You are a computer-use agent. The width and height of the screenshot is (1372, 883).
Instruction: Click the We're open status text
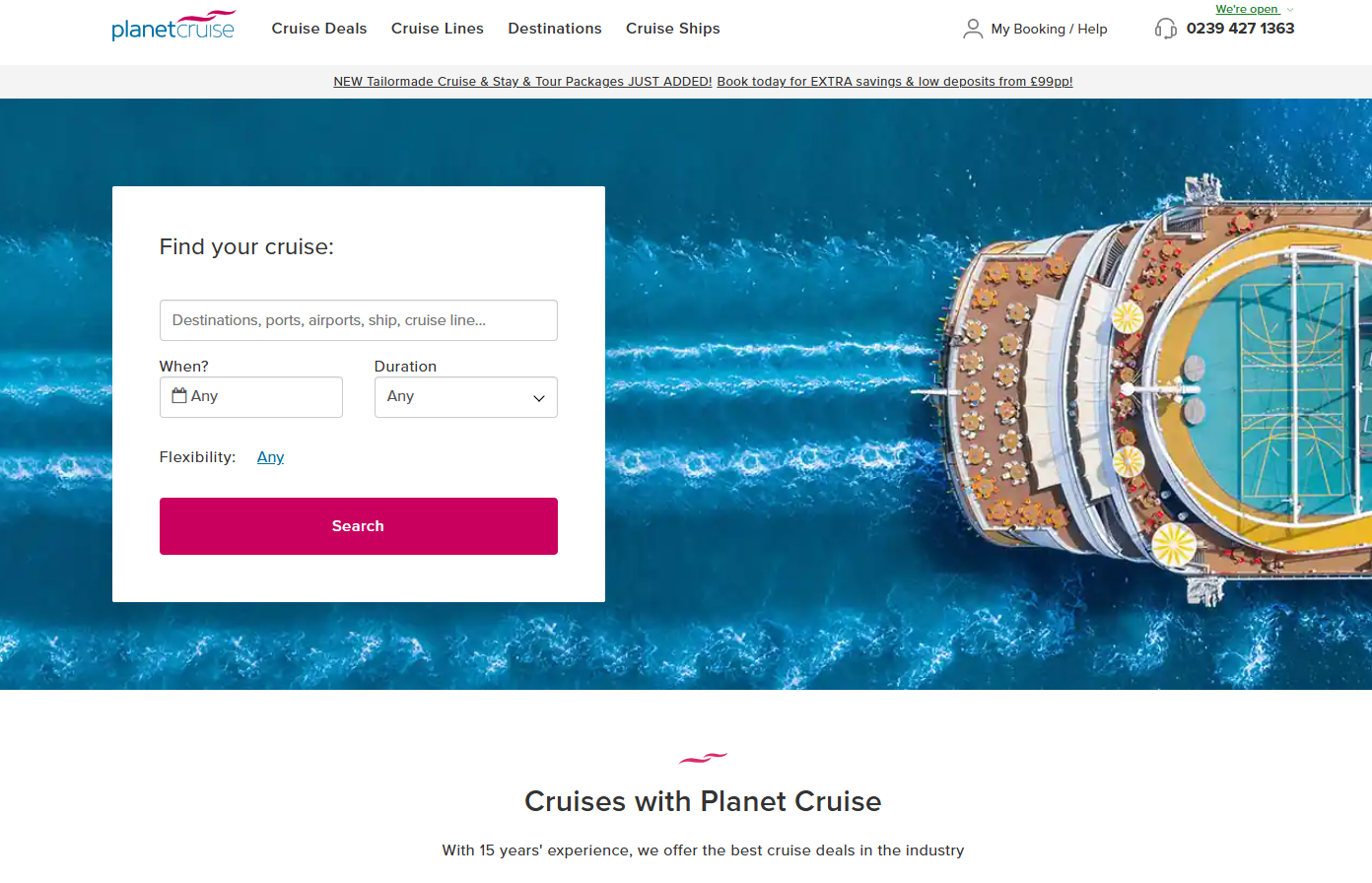click(x=1246, y=10)
